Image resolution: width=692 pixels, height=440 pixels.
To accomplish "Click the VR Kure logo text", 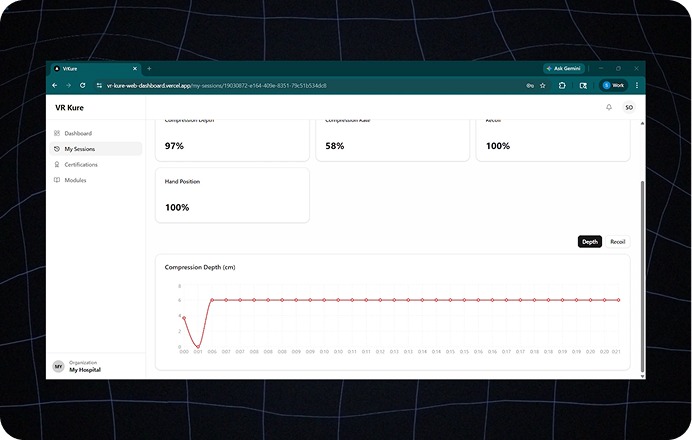I will 69,108.
